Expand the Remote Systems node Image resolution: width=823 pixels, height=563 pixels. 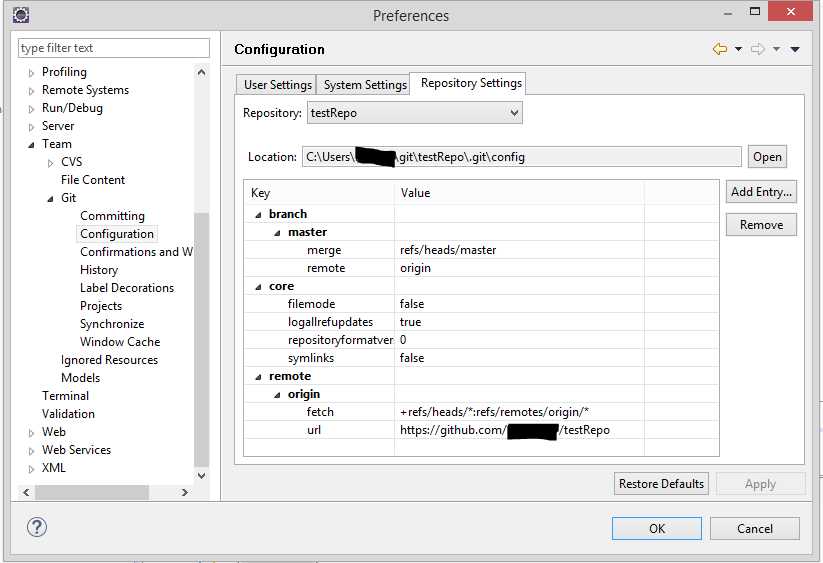pos(31,91)
